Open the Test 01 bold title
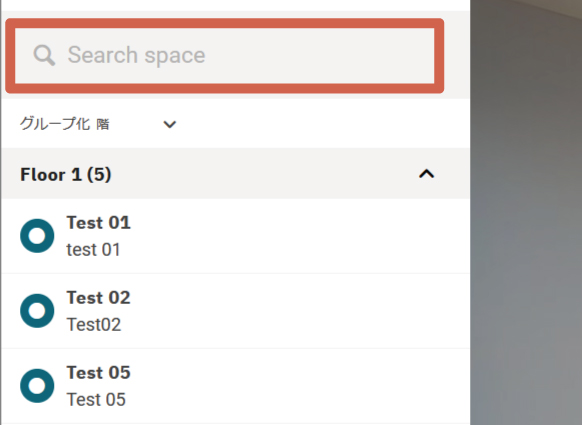The height and width of the screenshot is (425, 582). tap(98, 223)
